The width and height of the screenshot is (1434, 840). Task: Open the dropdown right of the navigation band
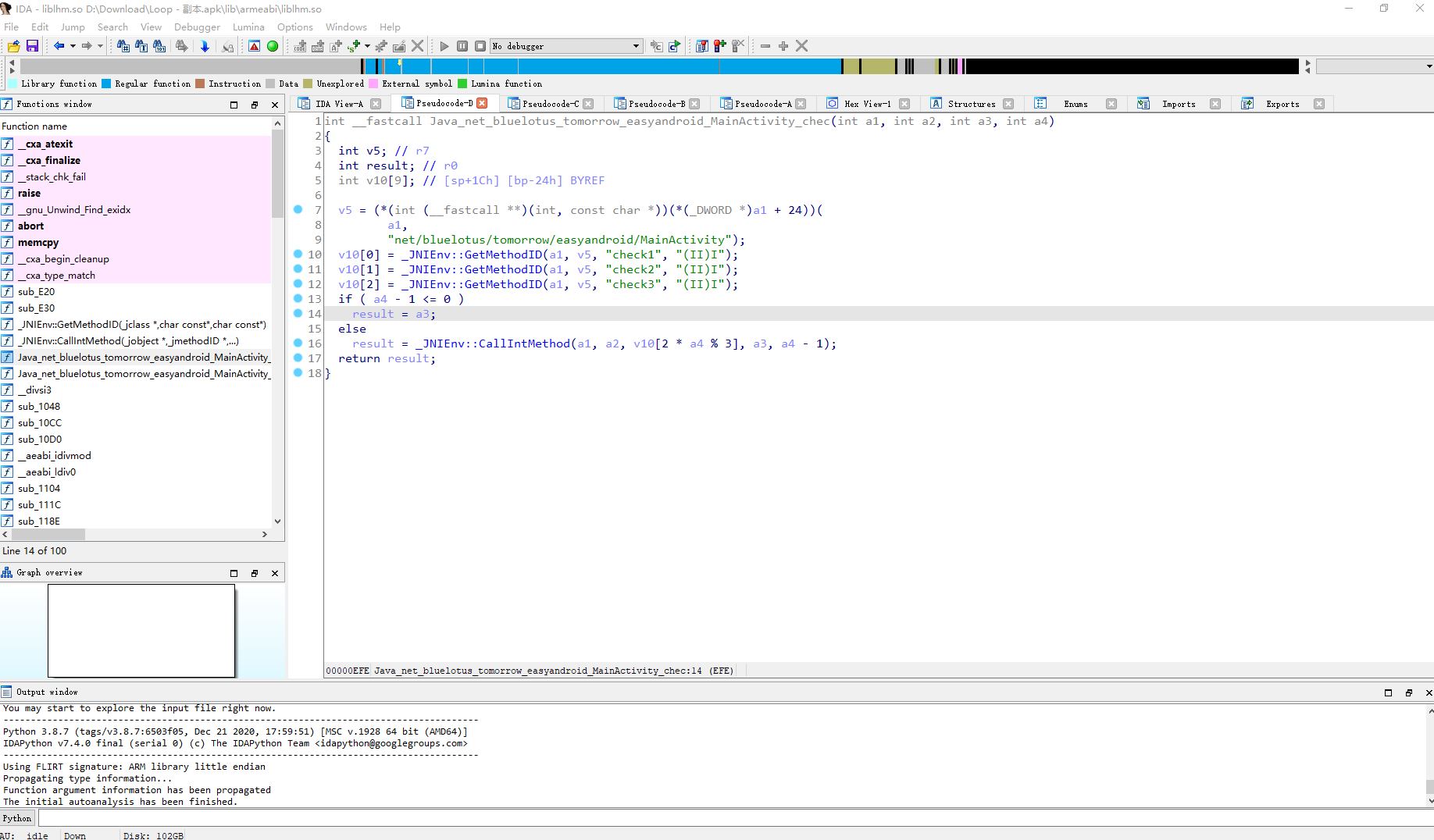[x=1375, y=66]
